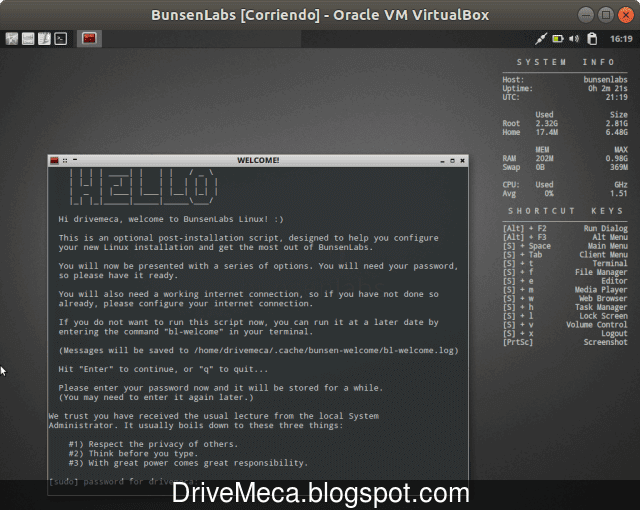Click the CPU GHz value '1.51'
Screen dimensions: 640x510
[619, 193]
